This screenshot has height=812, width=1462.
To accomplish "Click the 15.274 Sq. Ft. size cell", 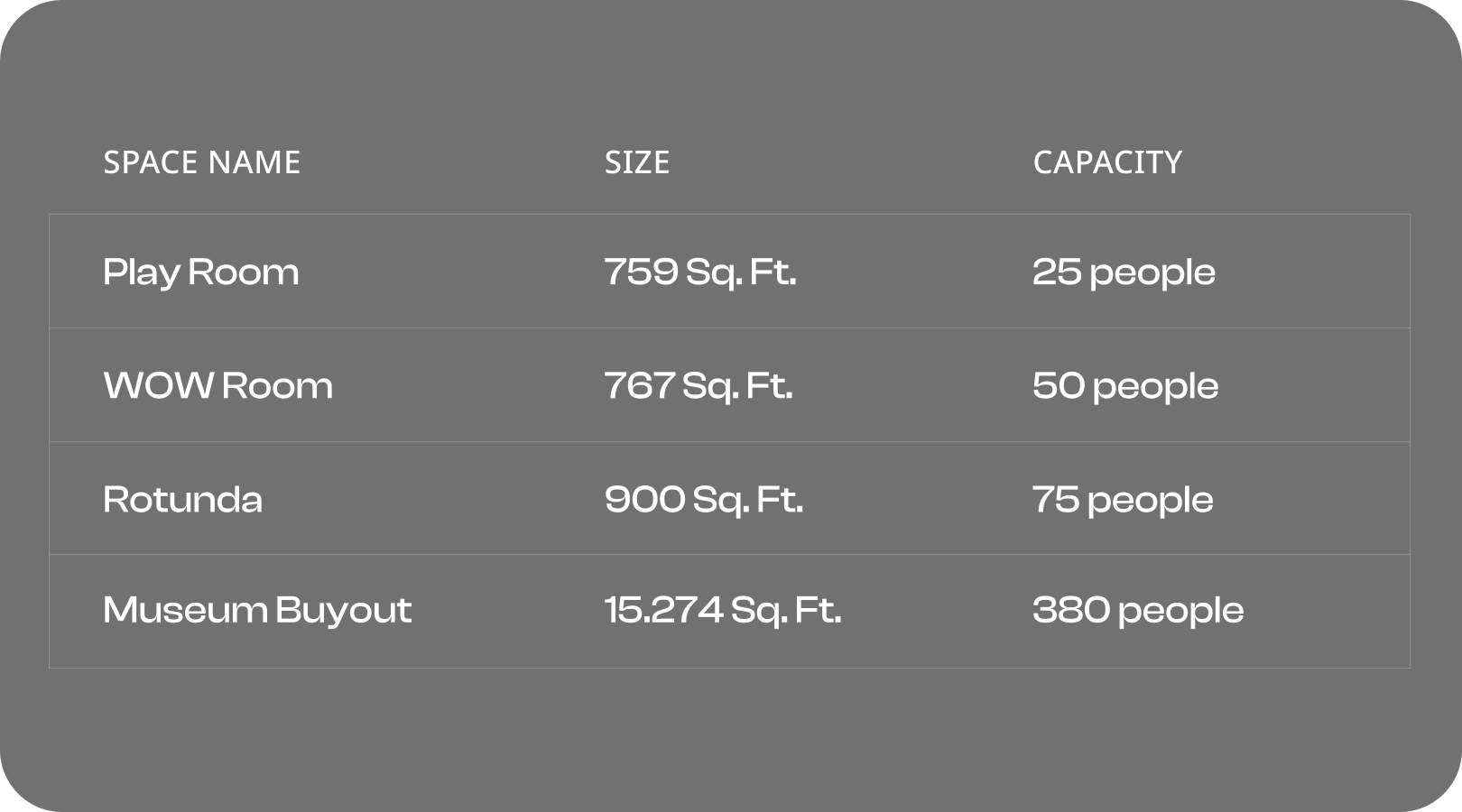I will [723, 611].
